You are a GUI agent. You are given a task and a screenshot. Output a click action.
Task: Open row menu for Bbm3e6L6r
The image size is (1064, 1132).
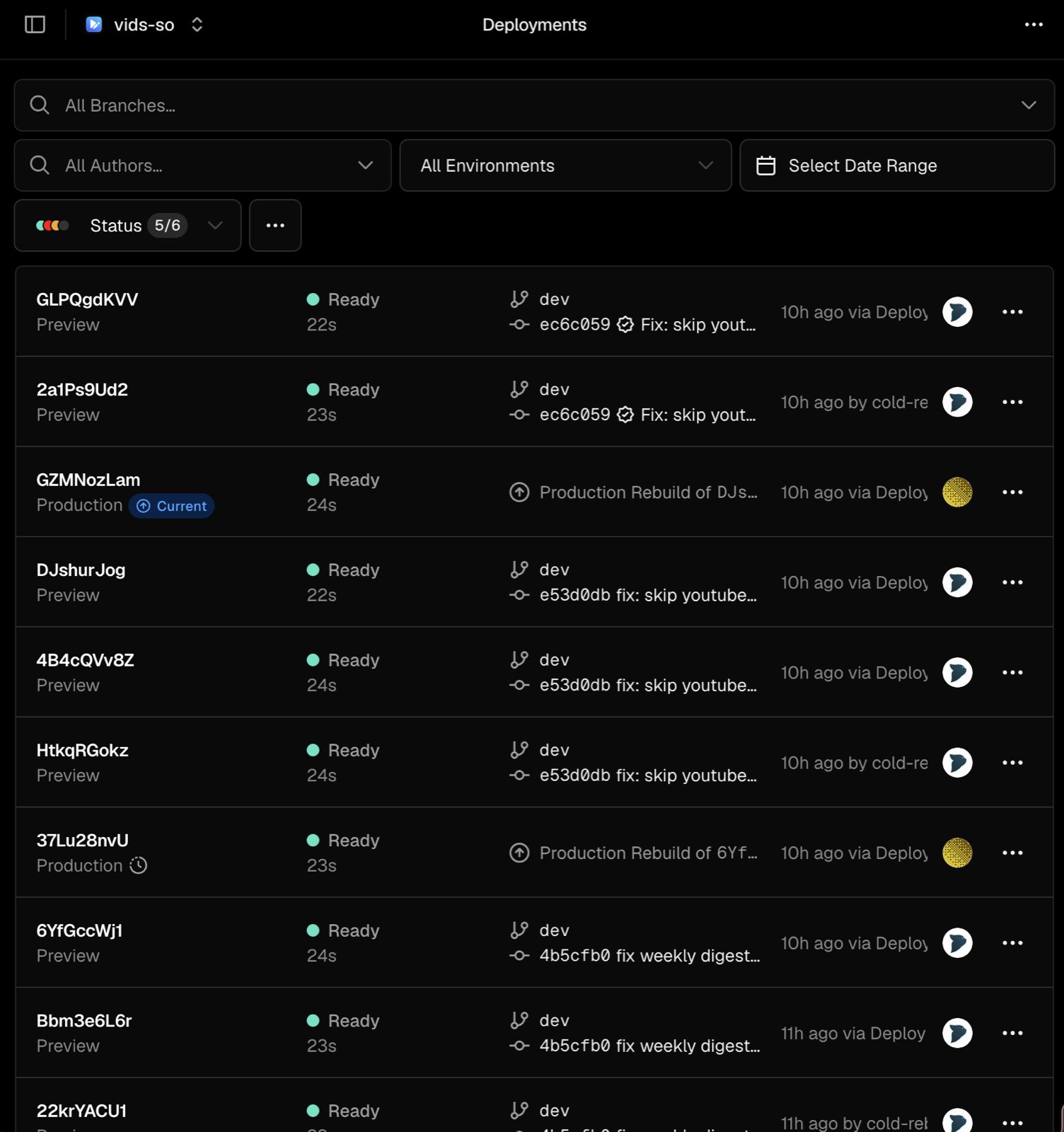coord(1012,1034)
